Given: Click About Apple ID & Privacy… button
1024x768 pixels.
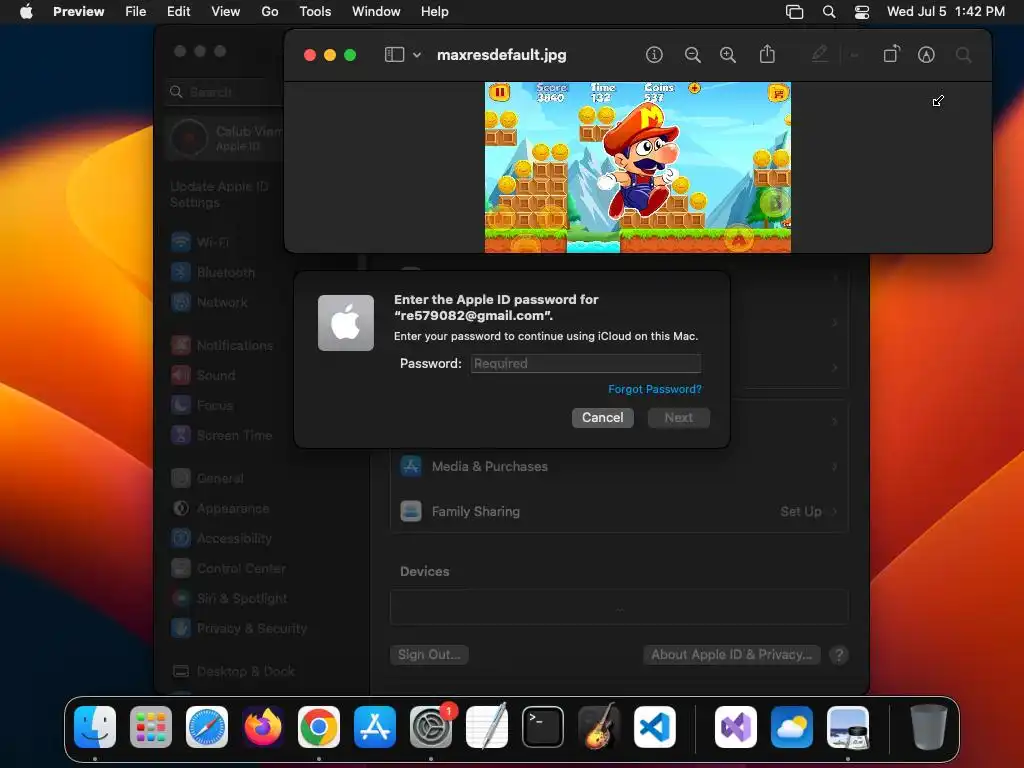Looking at the screenshot, I should point(731,654).
